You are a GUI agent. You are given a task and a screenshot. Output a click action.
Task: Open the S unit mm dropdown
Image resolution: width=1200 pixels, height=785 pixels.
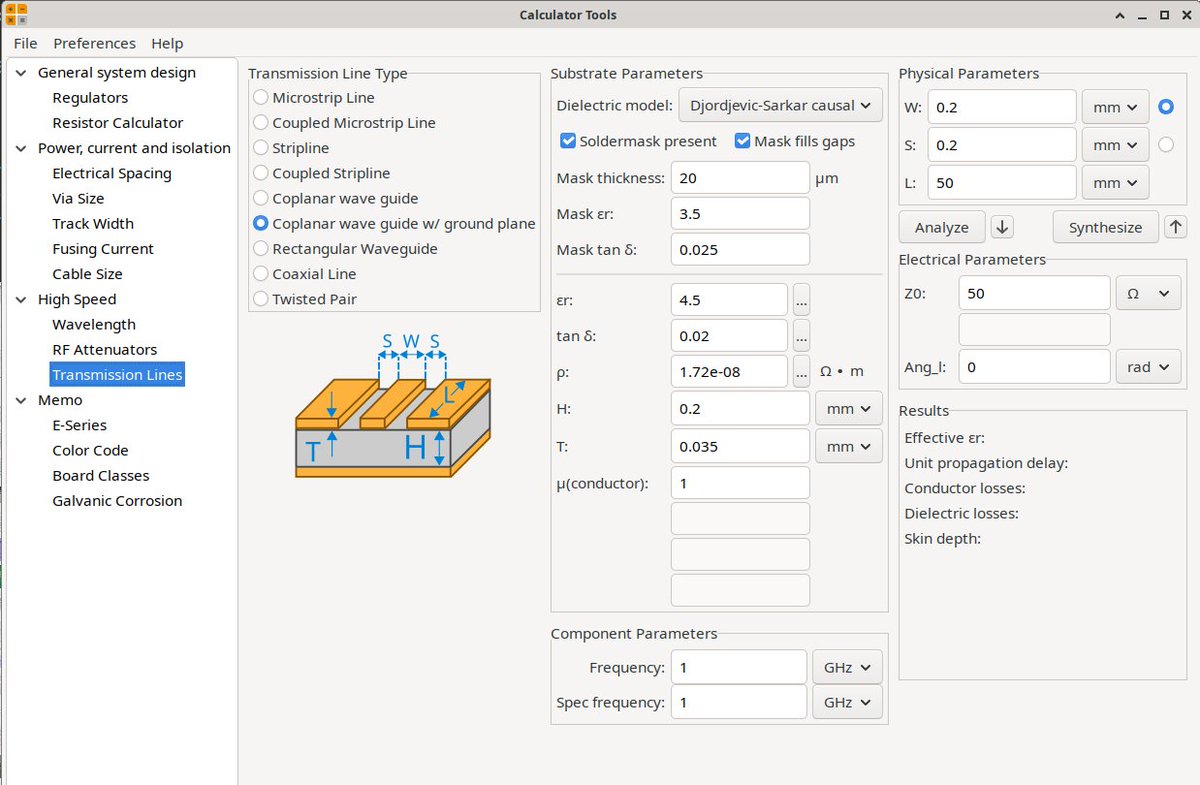coord(1115,145)
